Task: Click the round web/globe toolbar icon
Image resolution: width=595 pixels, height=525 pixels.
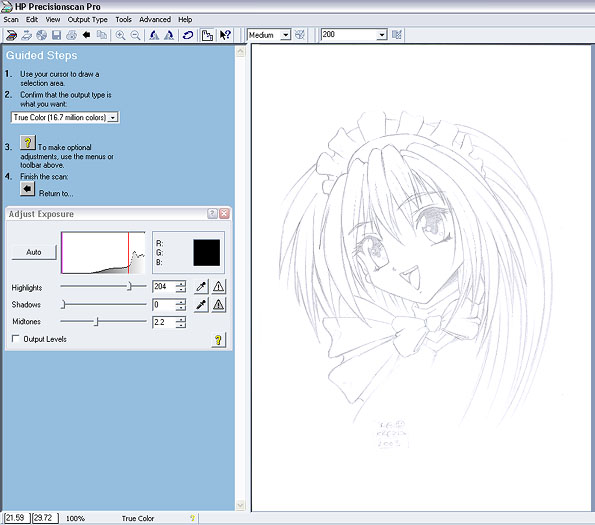Action: (41, 35)
